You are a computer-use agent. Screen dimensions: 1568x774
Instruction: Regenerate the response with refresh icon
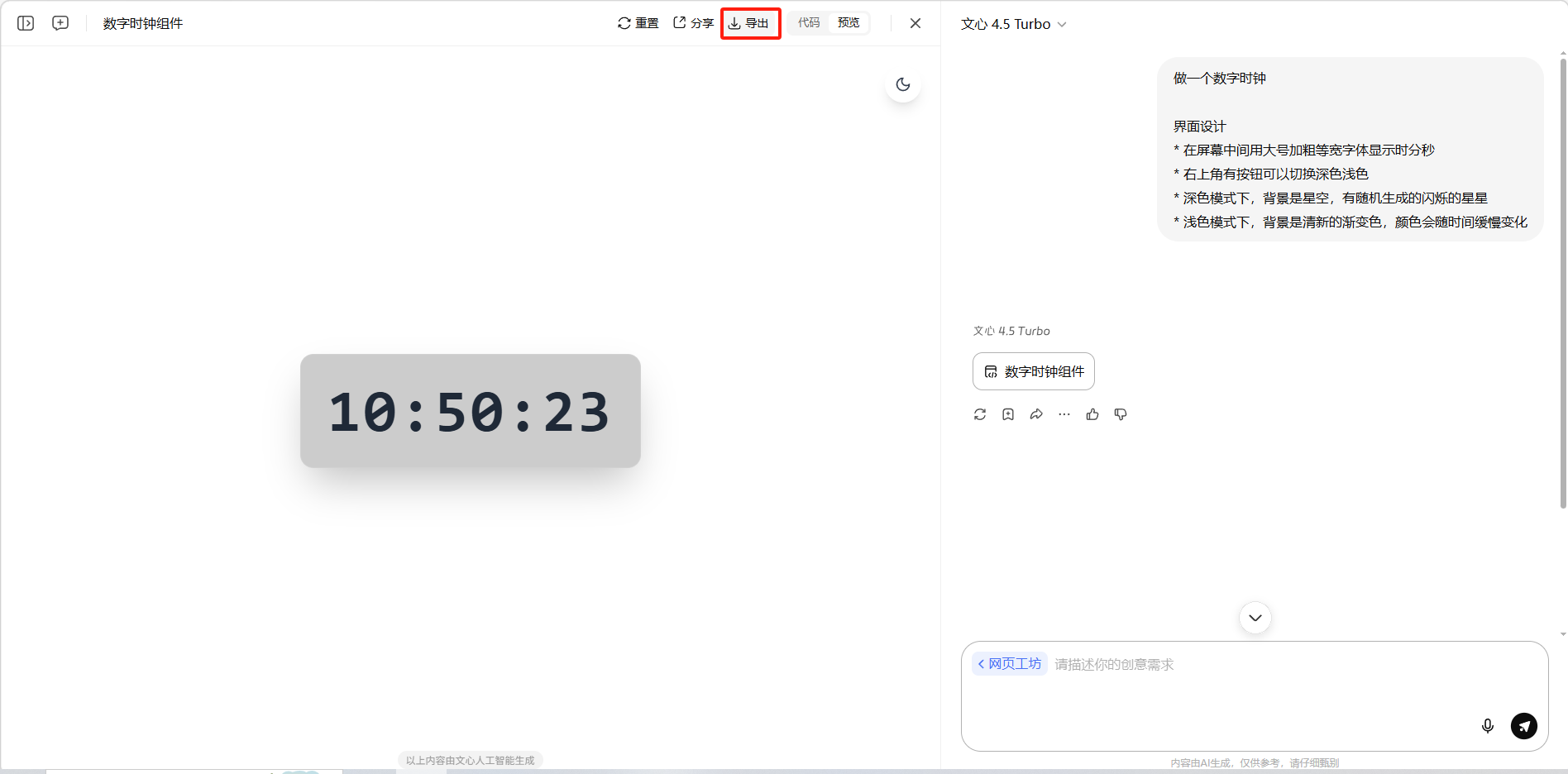[x=980, y=414]
